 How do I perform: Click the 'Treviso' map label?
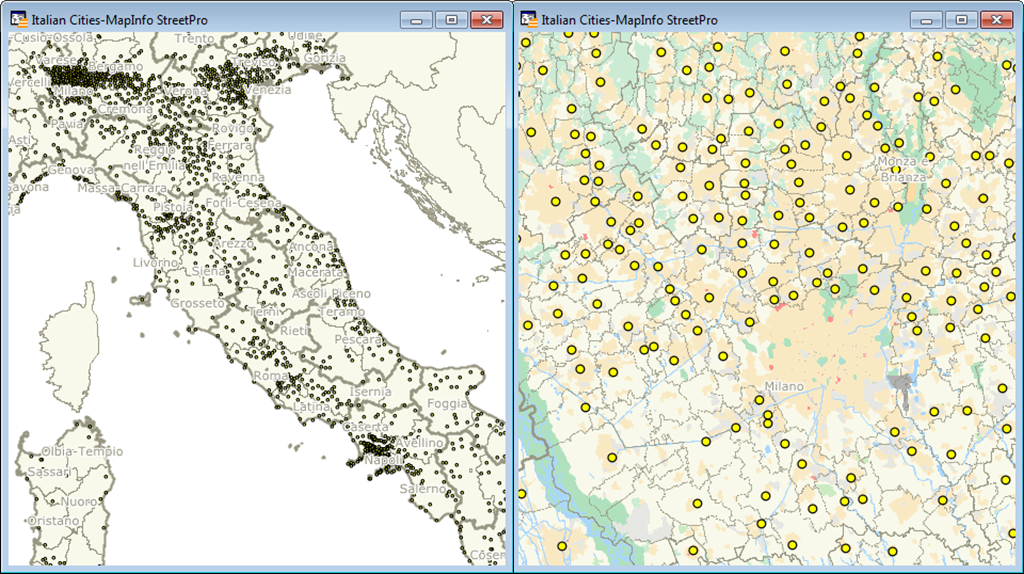coord(253,62)
